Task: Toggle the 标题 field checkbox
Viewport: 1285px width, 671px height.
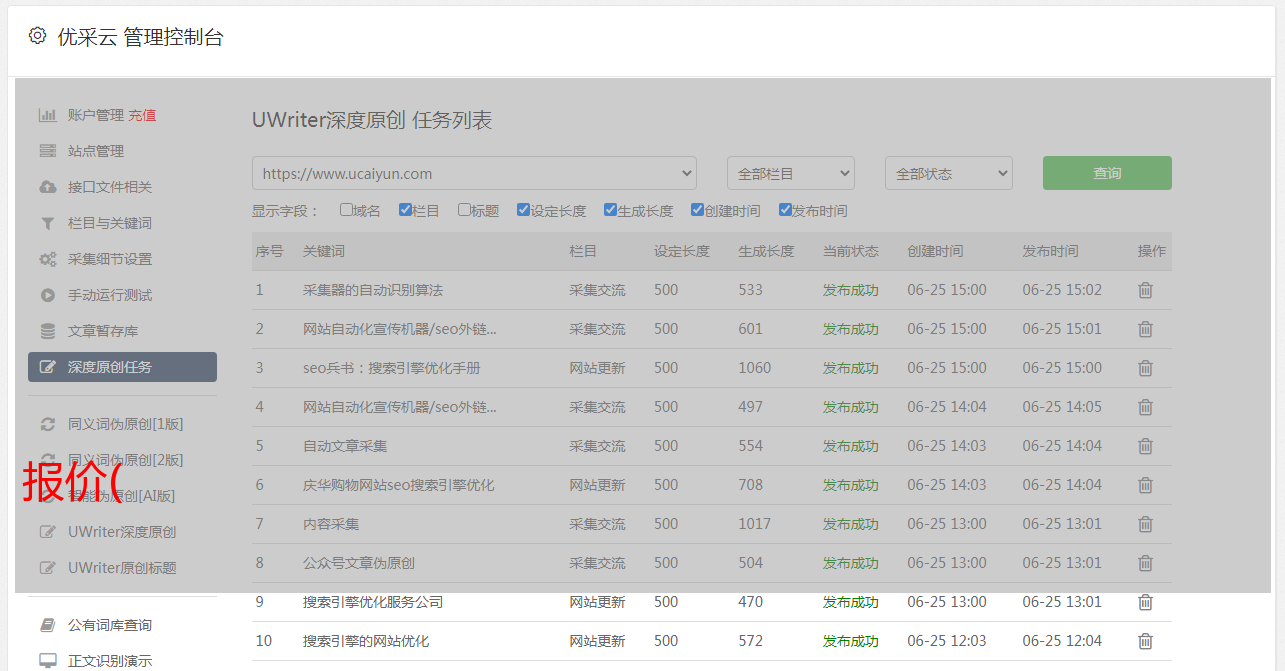Action: [464, 210]
